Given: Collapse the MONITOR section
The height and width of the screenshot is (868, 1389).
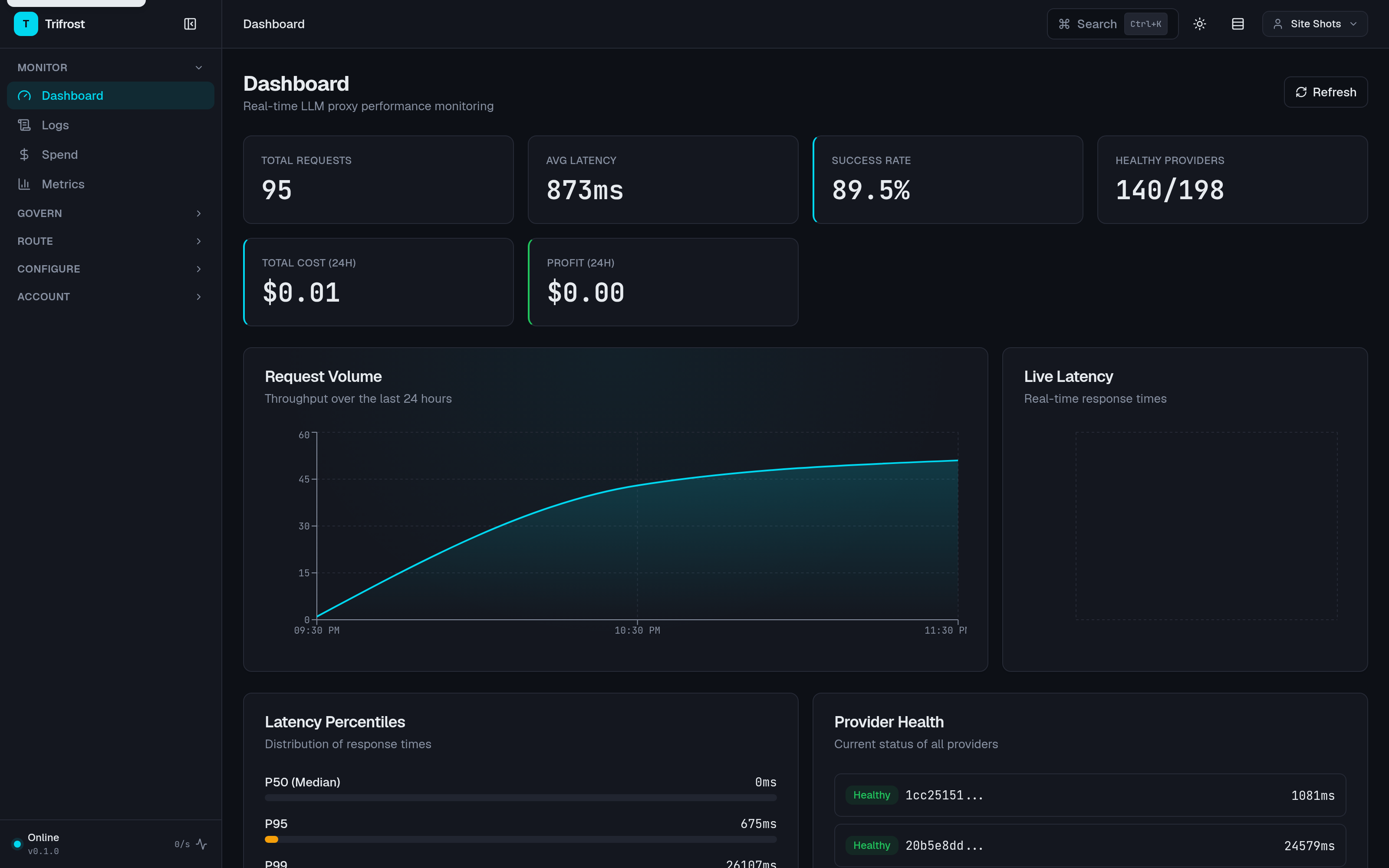Looking at the screenshot, I should click(110, 68).
